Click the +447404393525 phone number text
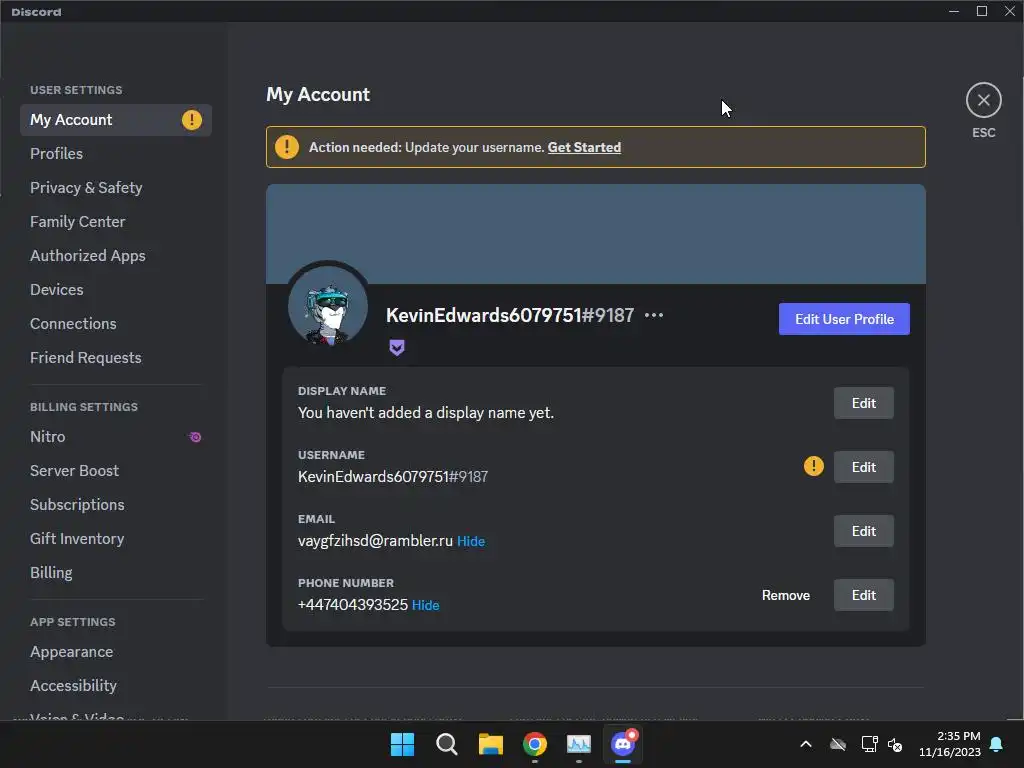1024x768 pixels. (x=353, y=605)
